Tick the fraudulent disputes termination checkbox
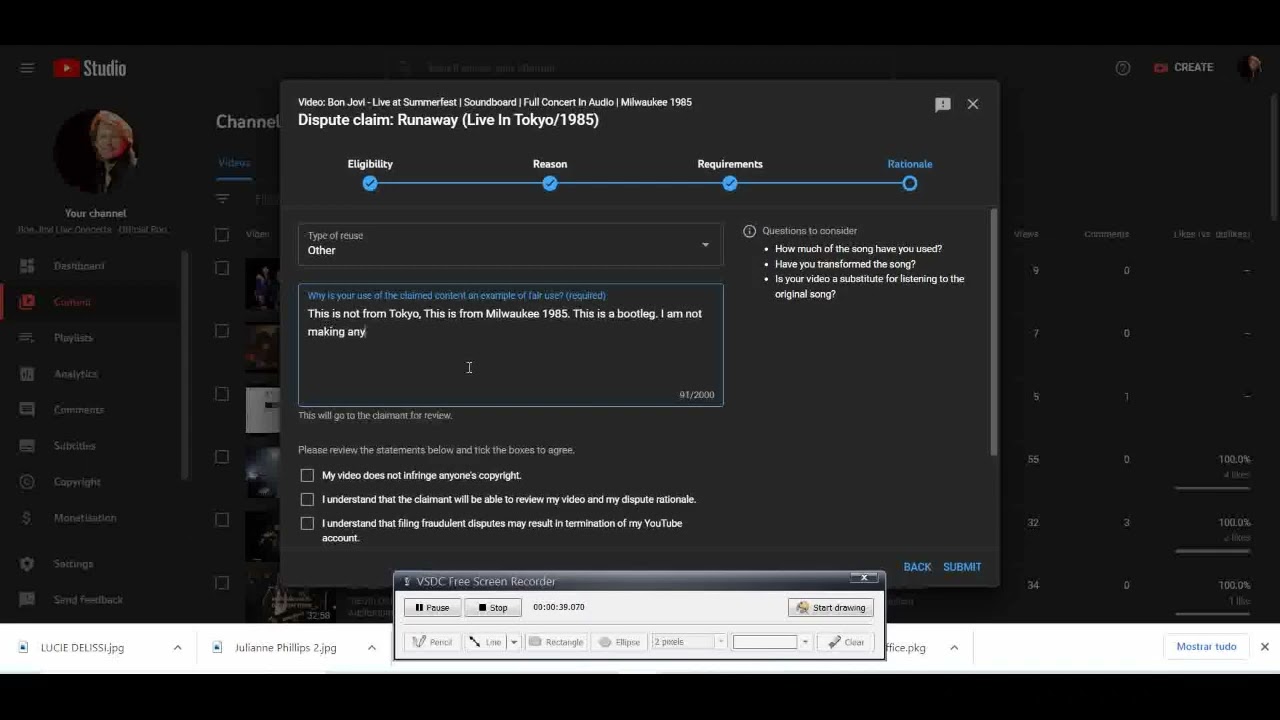 [307, 523]
